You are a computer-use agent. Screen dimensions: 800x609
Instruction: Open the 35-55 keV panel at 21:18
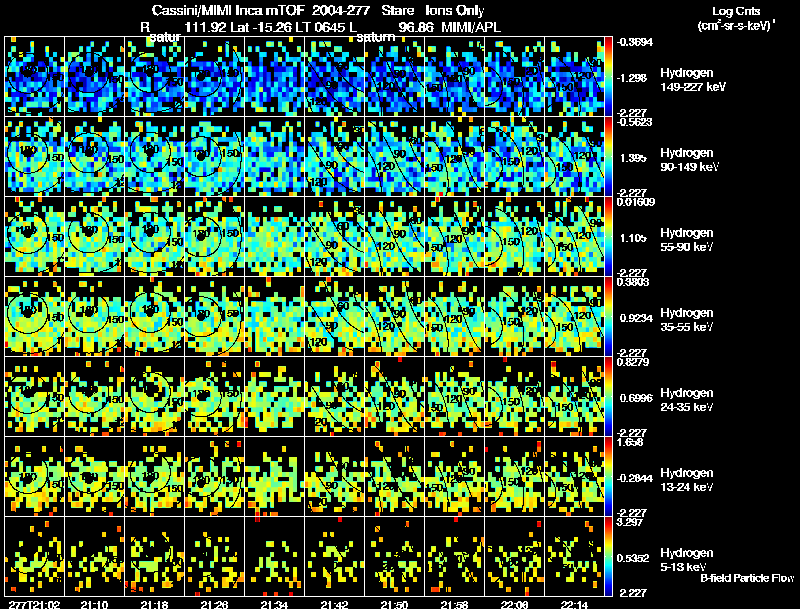tap(155, 317)
